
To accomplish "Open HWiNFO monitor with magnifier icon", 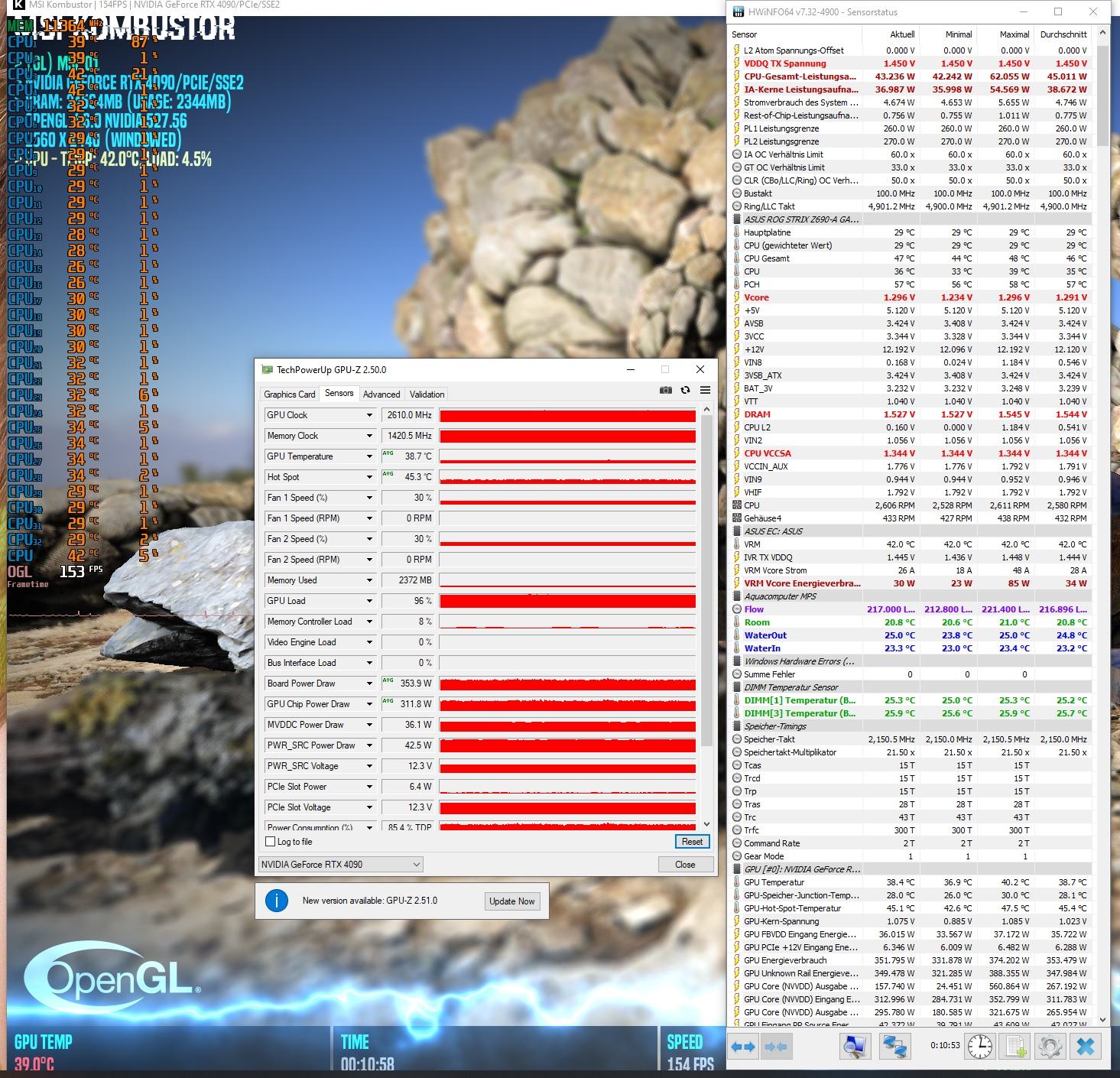I will pos(854,1046).
